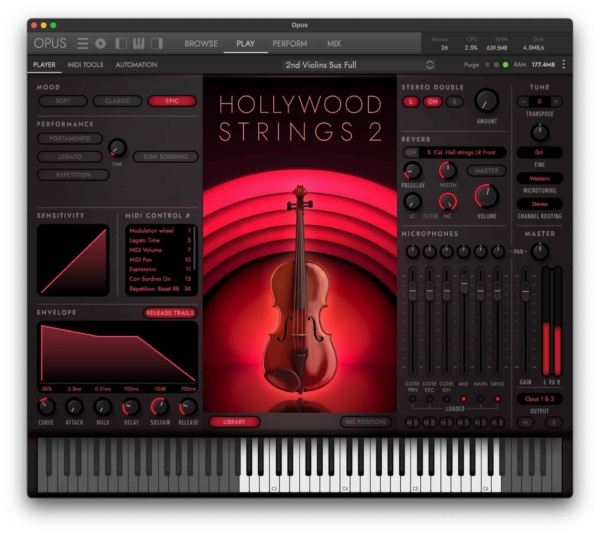This screenshot has width=600, height=534.
Task: Select Stereo Double R channel
Action: [x=455, y=102]
